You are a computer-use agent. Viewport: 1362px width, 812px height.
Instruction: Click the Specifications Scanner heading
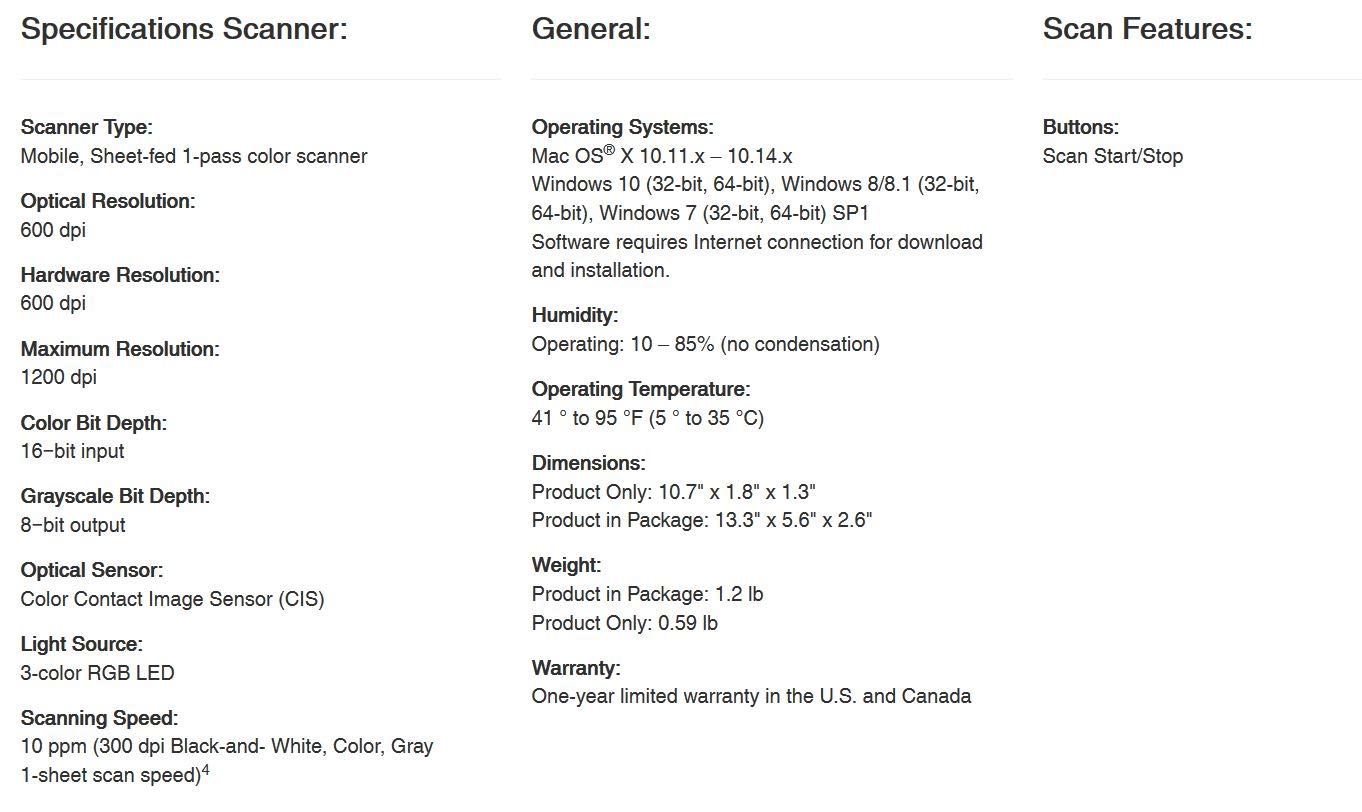184,29
